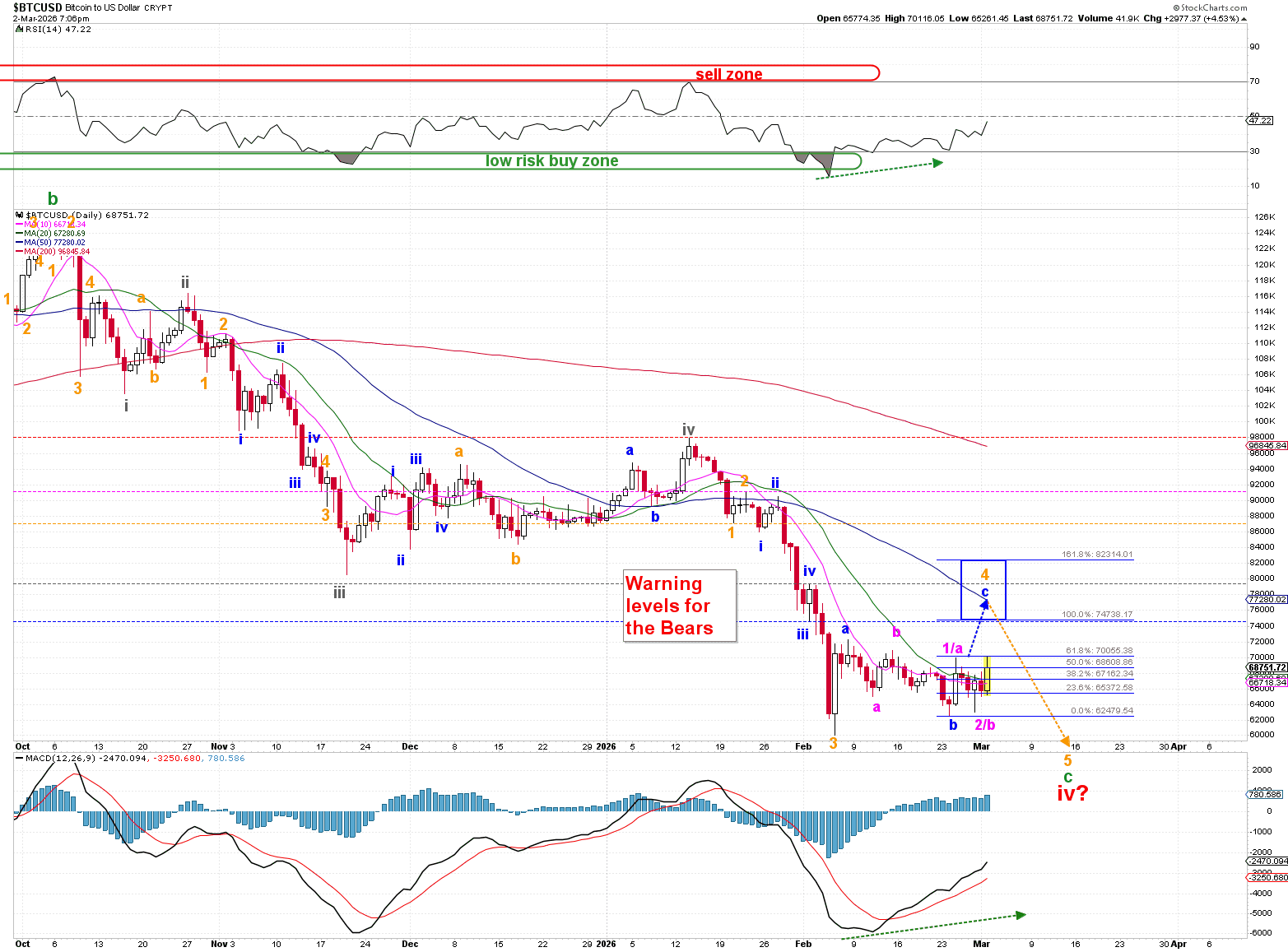Click the -3250.680 signal value tag
1288x952 pixels.
[1268, 878]
